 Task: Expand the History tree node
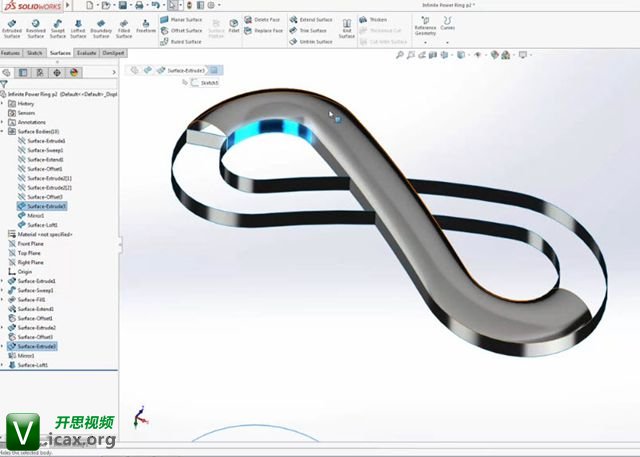2,104
